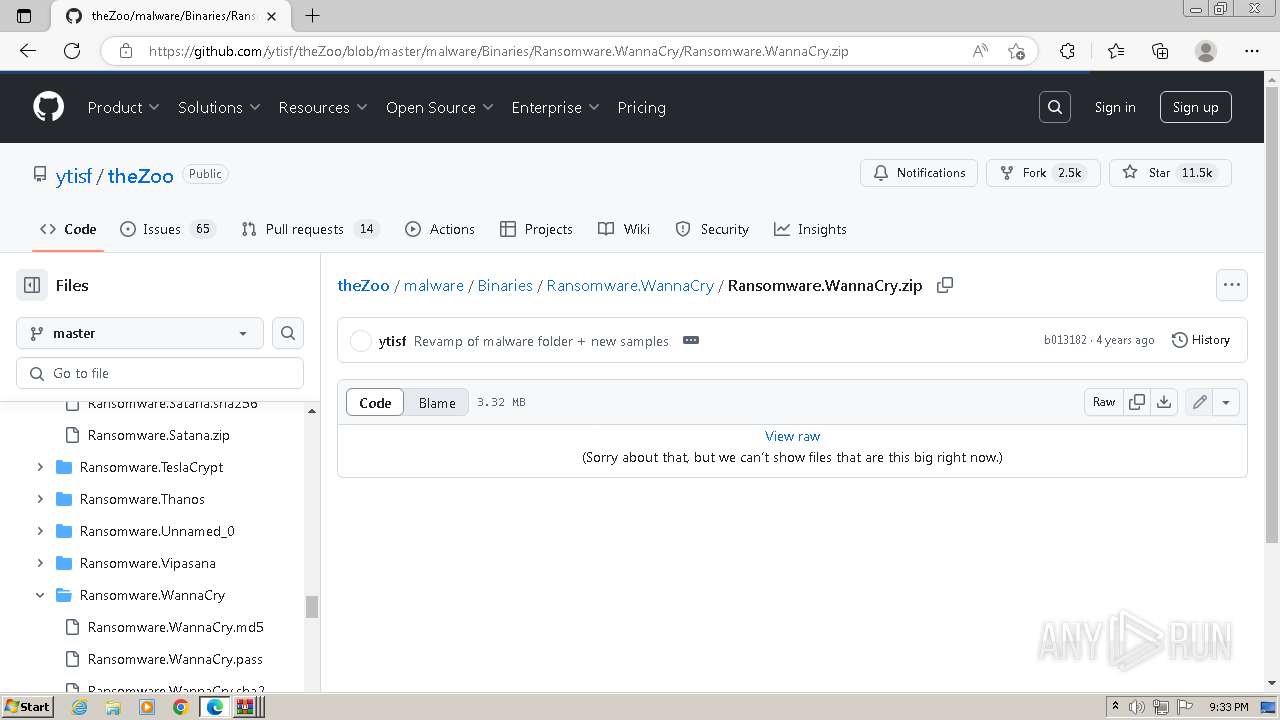Open Edge favorites list icon
1280x720 pixels.
coord(1116,51)
